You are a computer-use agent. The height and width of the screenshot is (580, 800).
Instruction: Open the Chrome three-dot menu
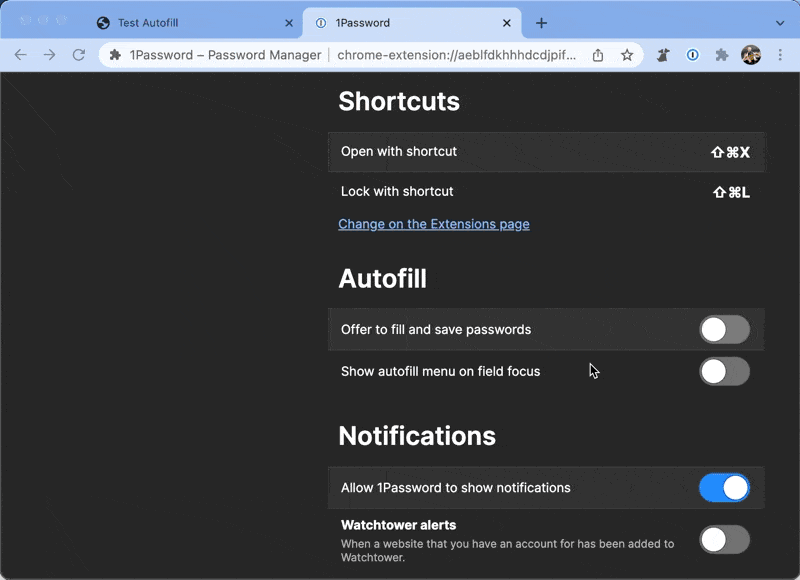(780, 55)
